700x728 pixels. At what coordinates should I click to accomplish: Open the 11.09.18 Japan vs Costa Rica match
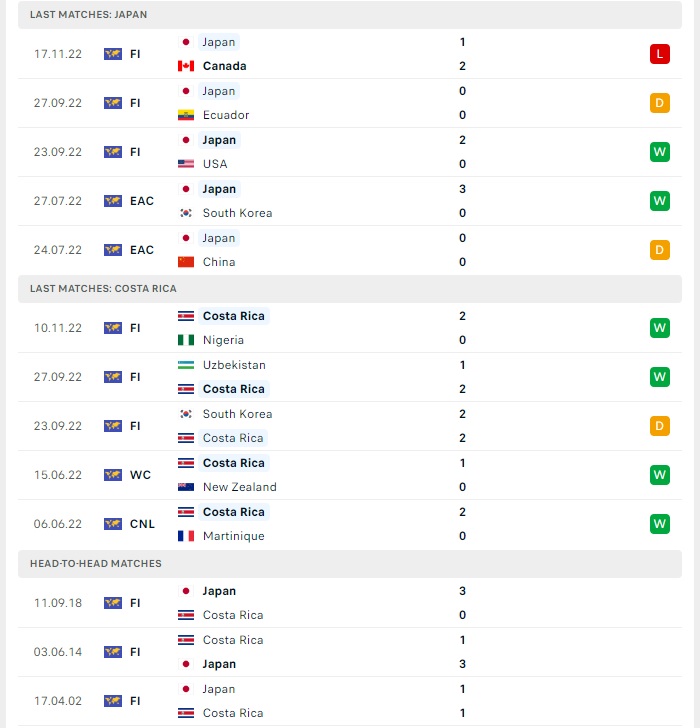click(350, 603)
